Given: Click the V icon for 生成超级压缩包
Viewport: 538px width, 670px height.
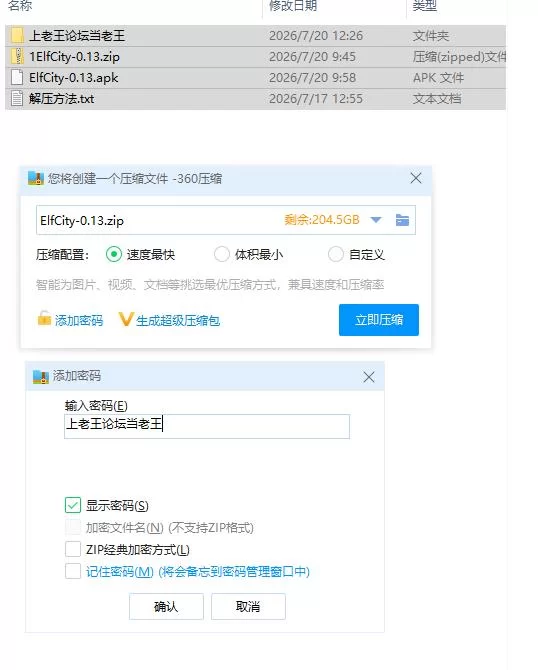Looking at the screenshot, I should [x=126, y=319].
